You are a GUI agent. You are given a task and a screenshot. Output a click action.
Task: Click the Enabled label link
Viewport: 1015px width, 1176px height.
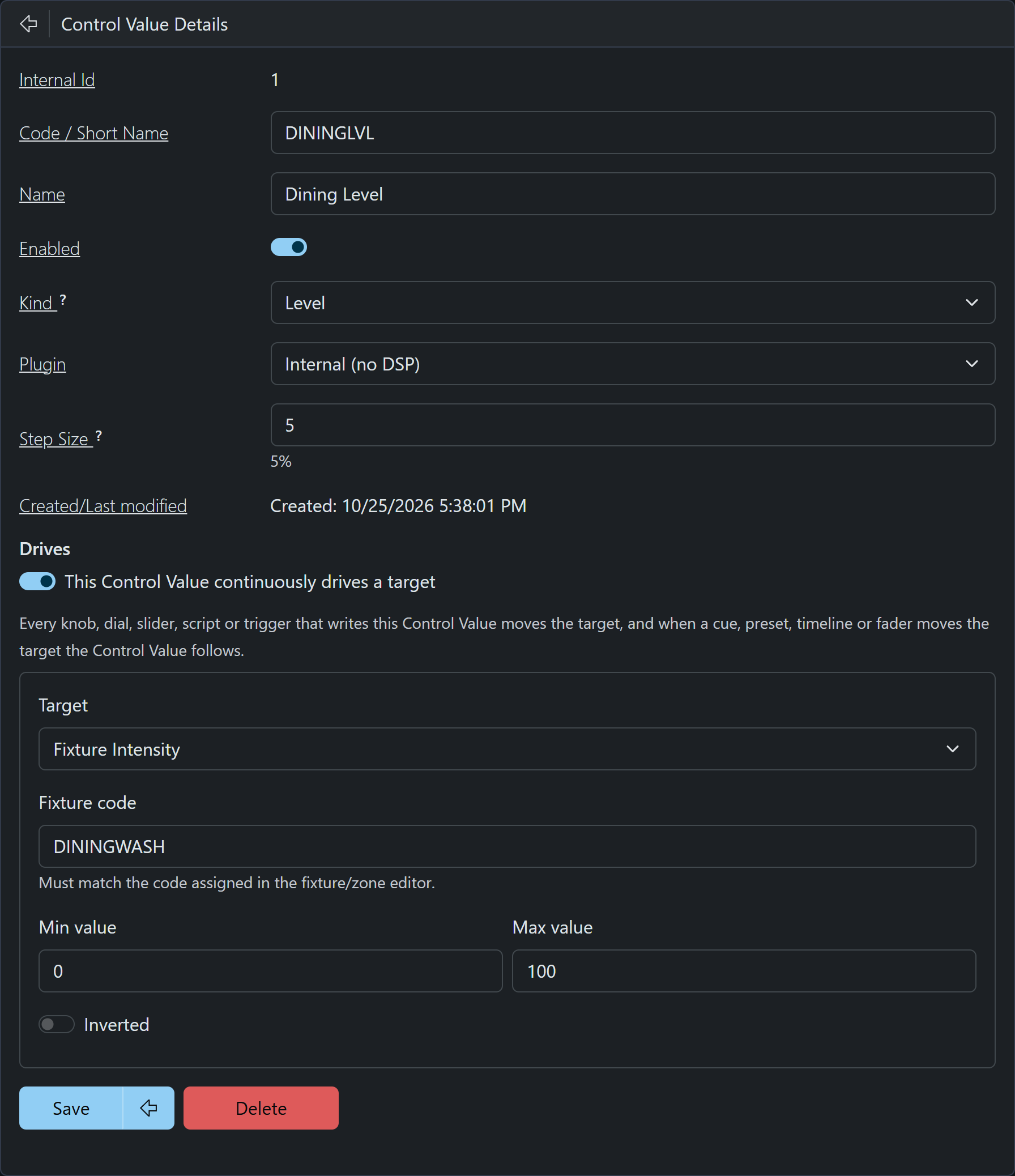pyautogui.click(x=49, y=249)
